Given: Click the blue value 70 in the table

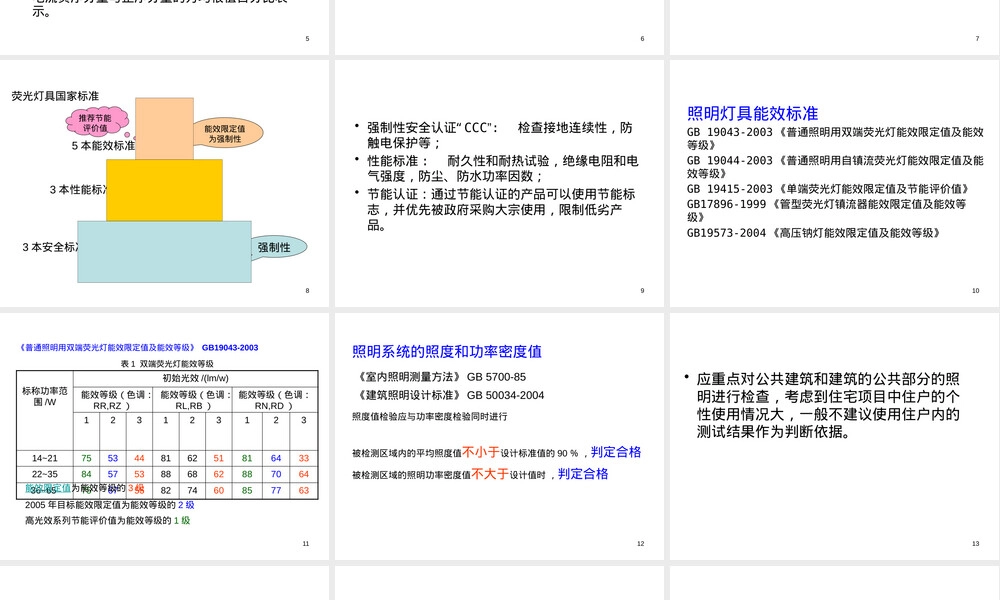Looking at the screenshot, I should (276, 474).
